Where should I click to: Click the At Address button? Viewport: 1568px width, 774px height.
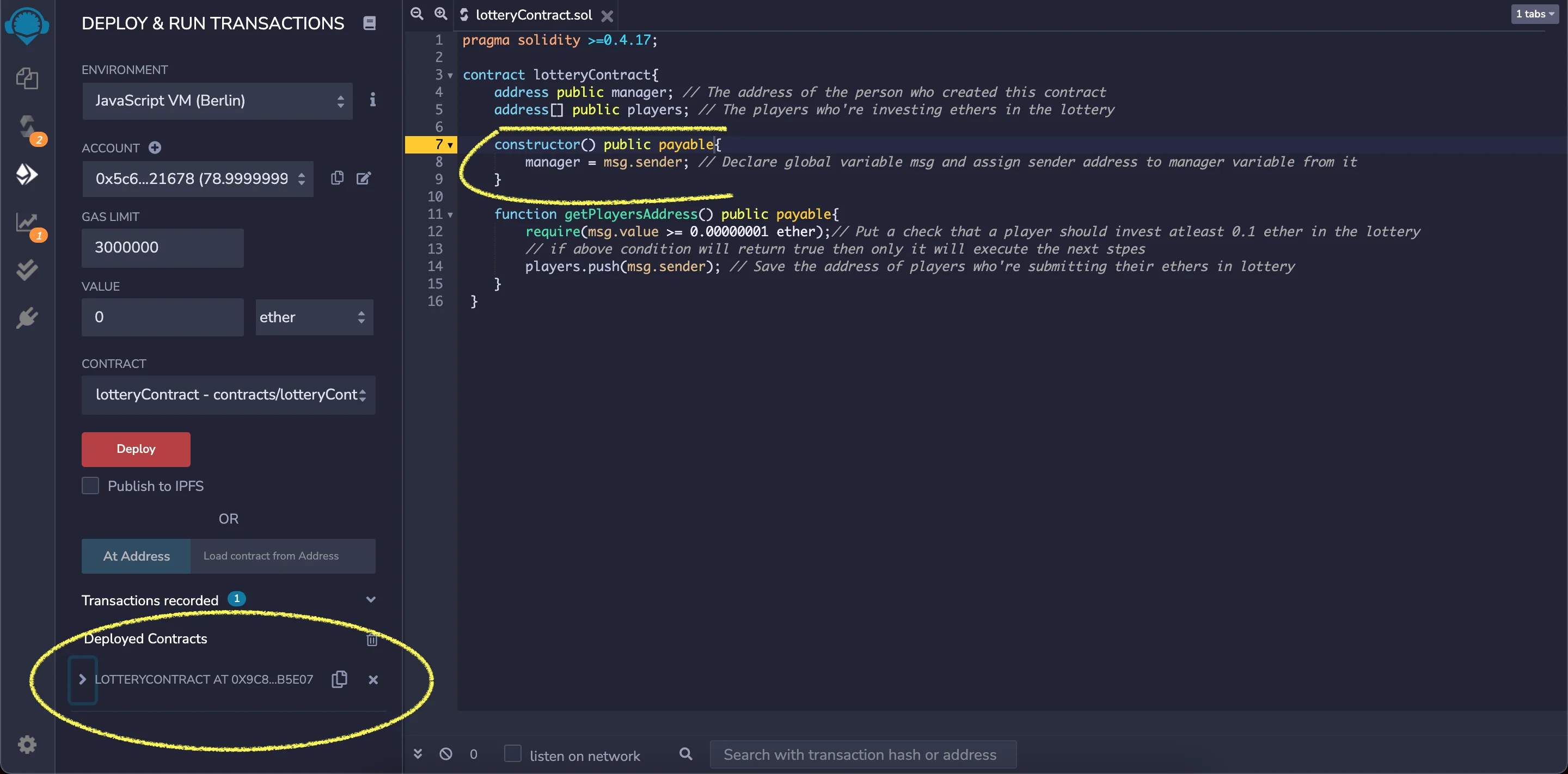(135, 556)
